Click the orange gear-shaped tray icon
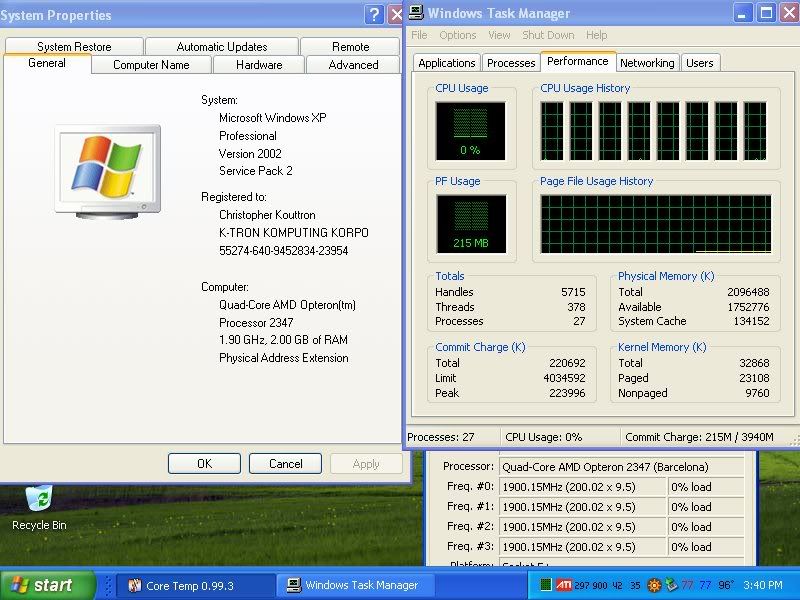 [x=654, y=585]
